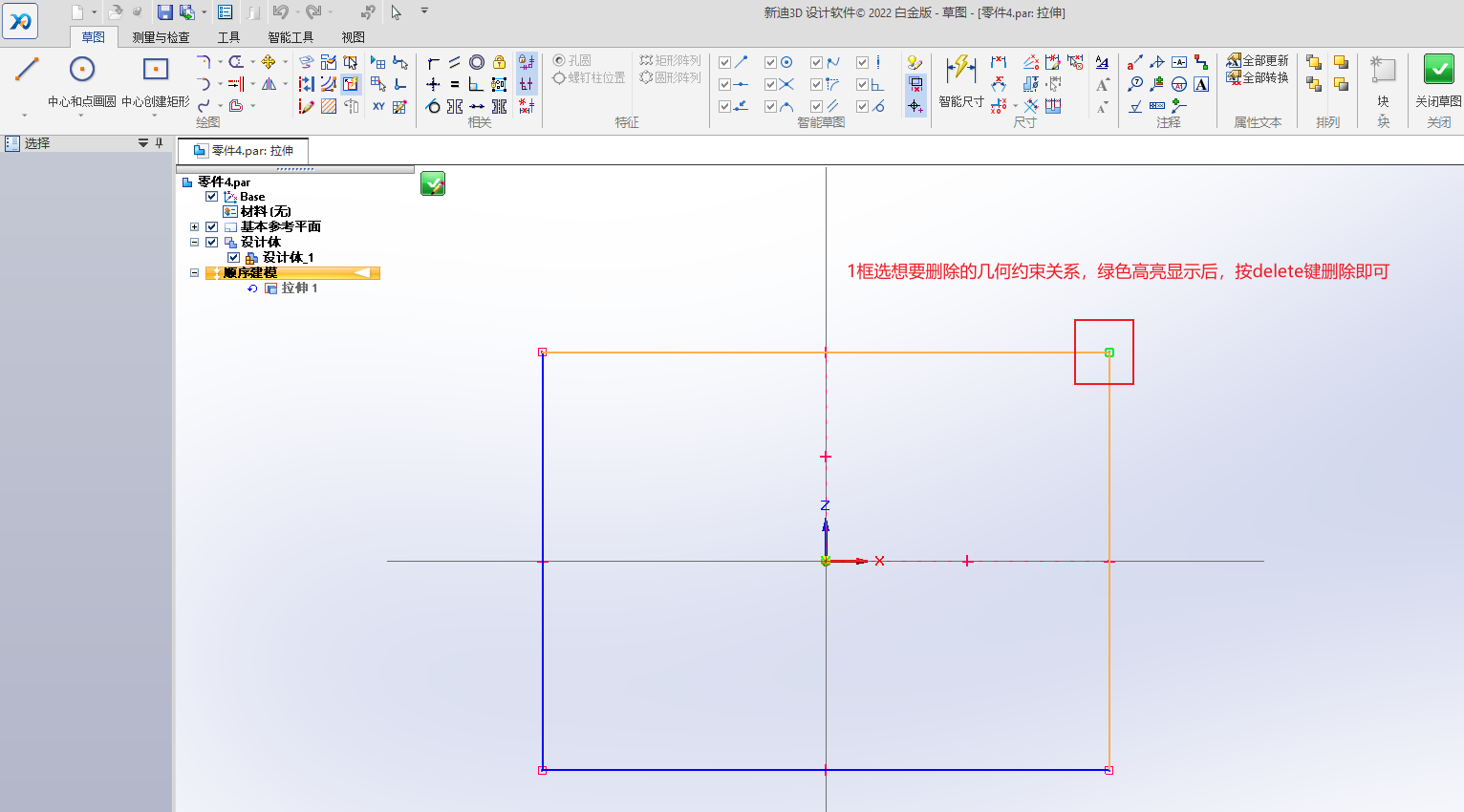Click the Update All (全部更新) button
Image resolution: width=1464 pixels, height=812 pixels.
click(x=1258, y=61)
